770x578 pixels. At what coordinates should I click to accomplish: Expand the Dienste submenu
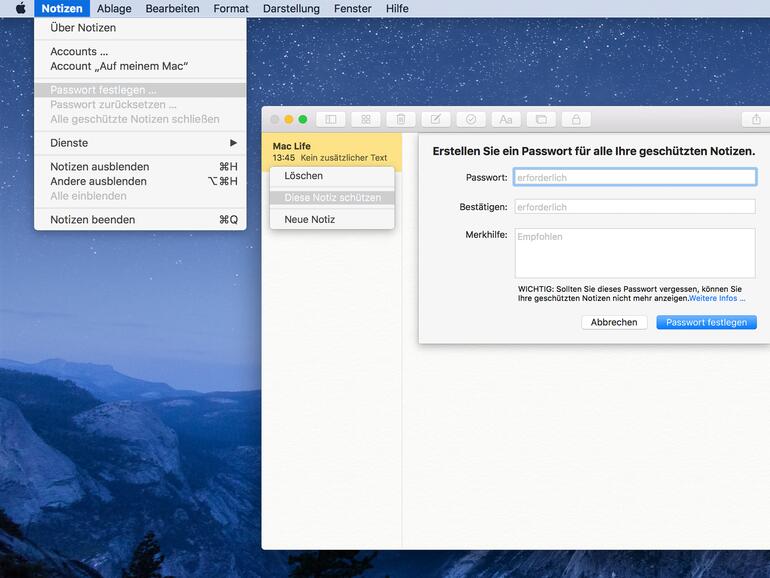pos(140,143)
